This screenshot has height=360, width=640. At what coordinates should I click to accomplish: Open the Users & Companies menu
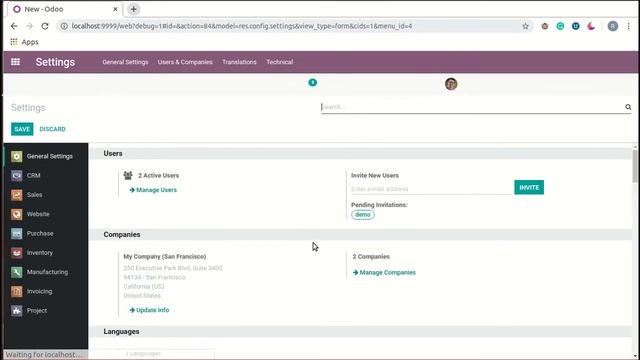185,62
